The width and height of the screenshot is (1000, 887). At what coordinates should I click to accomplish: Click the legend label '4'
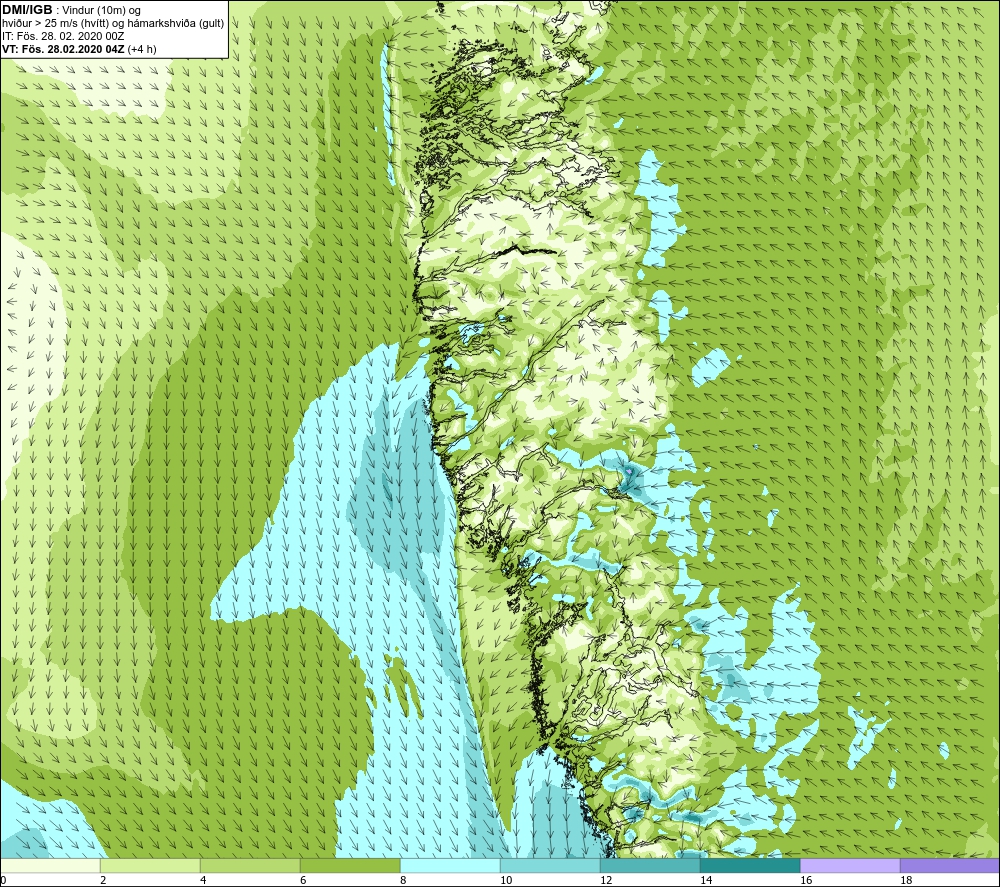tap(203, 880)
